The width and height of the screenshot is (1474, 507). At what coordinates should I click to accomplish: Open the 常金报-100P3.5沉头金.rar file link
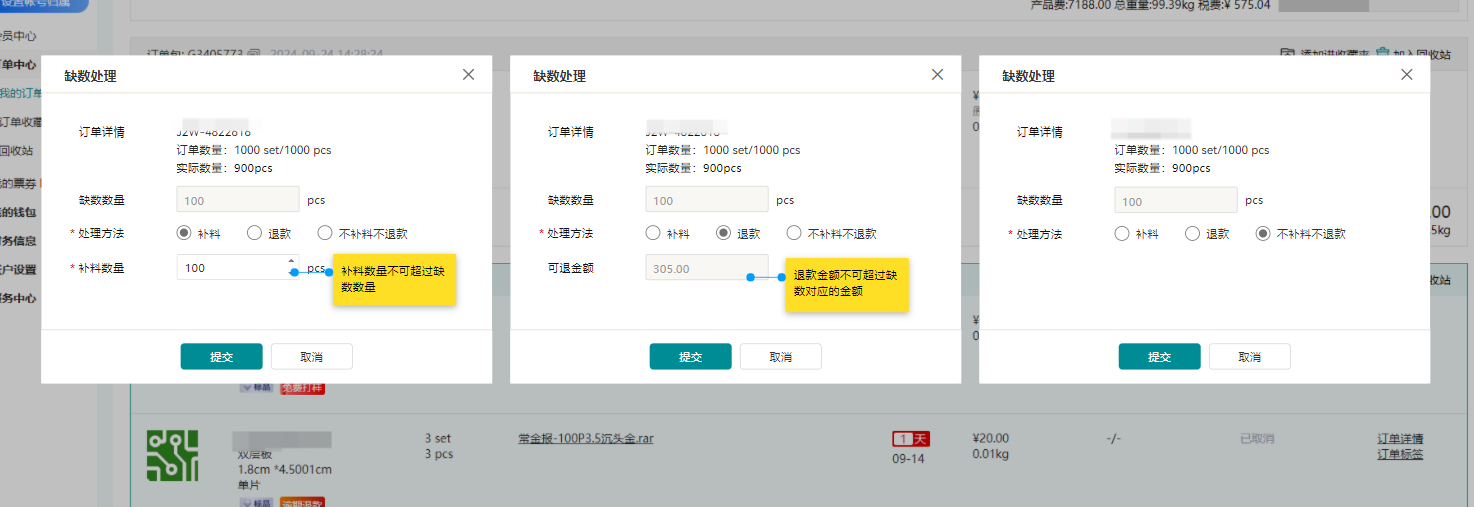(x=585, y=438)
